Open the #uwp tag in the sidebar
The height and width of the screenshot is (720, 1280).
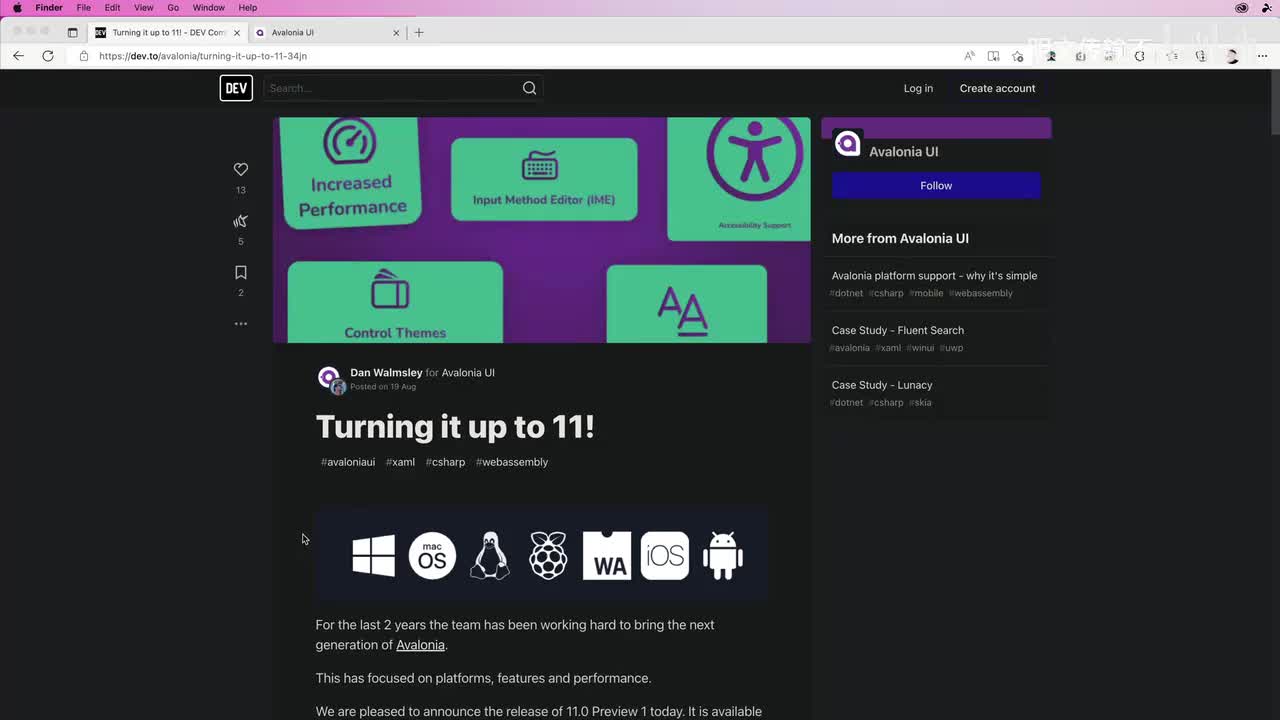[951, 348]
